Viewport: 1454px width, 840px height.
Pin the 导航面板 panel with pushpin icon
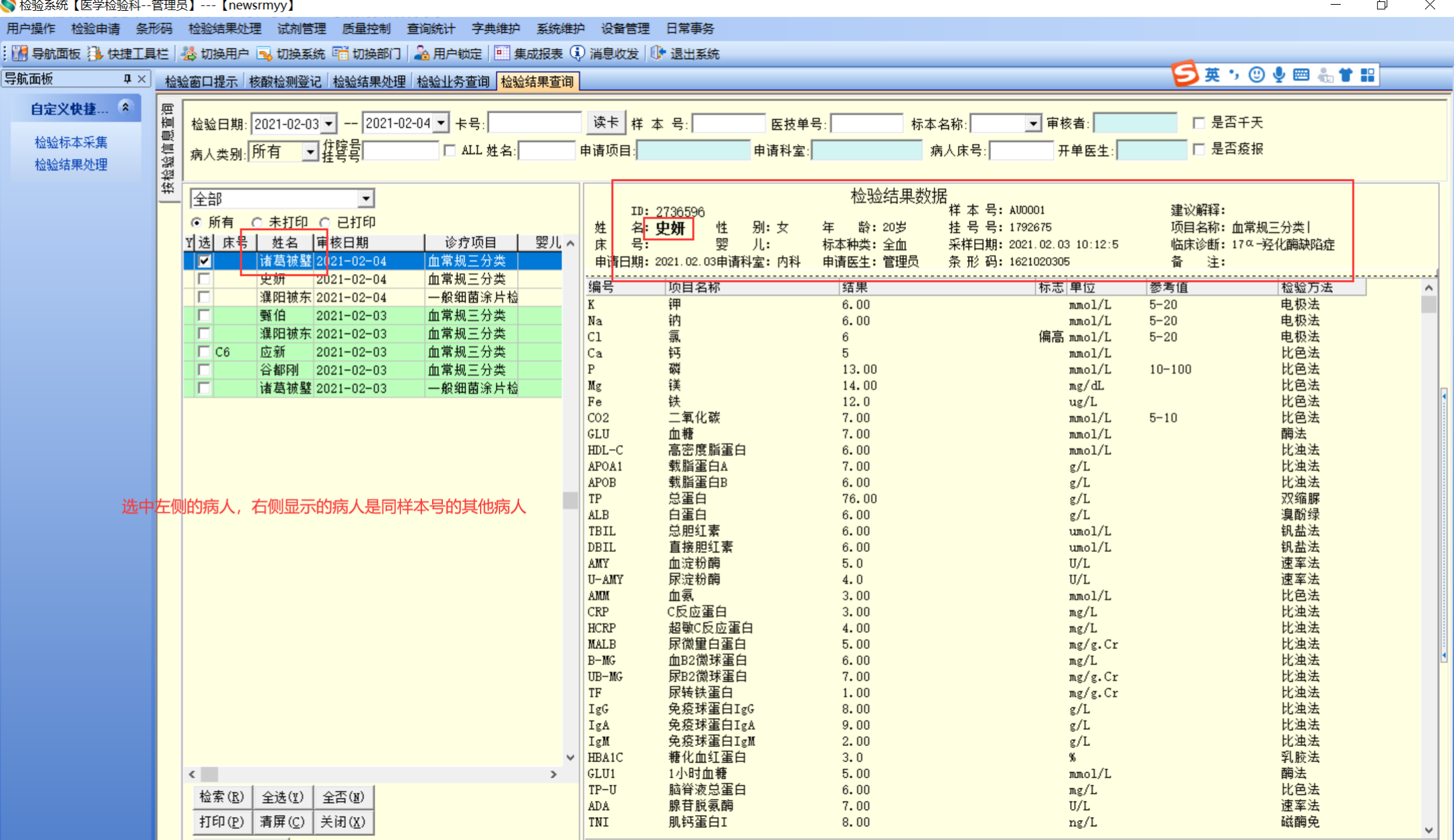(x=127, y=79)
